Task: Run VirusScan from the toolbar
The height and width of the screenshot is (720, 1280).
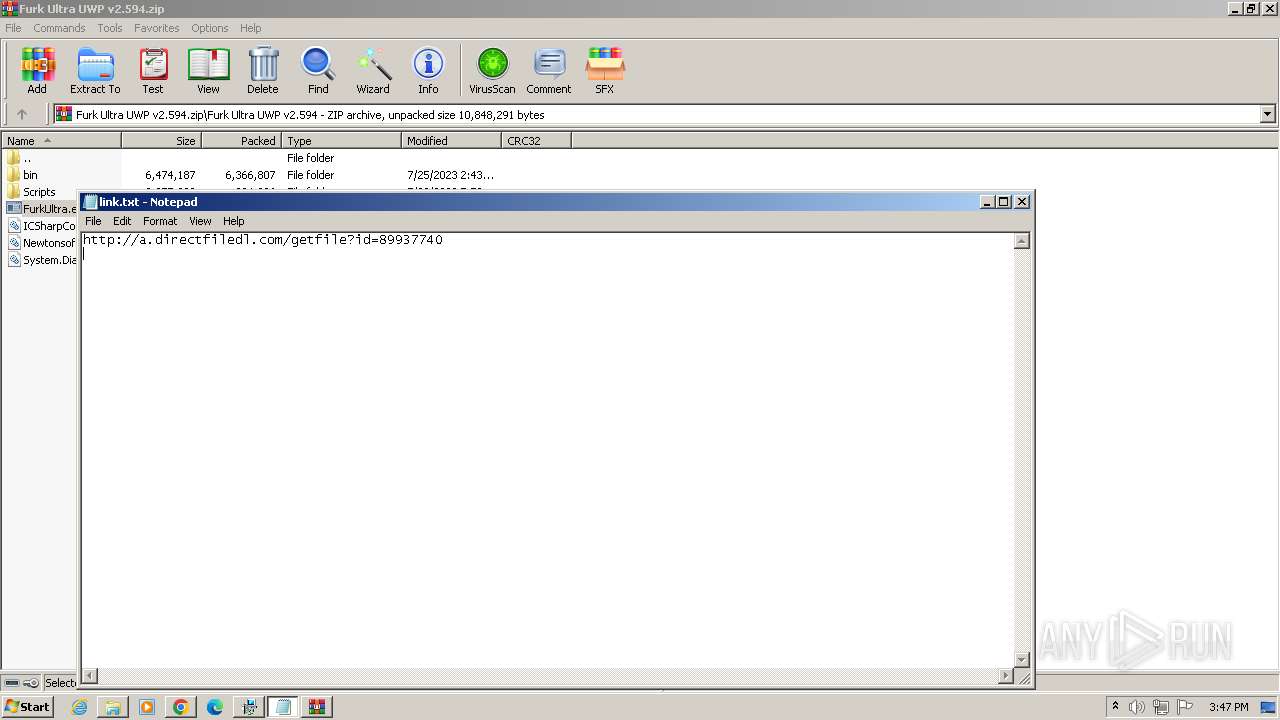Action: [x=492, y=71]
